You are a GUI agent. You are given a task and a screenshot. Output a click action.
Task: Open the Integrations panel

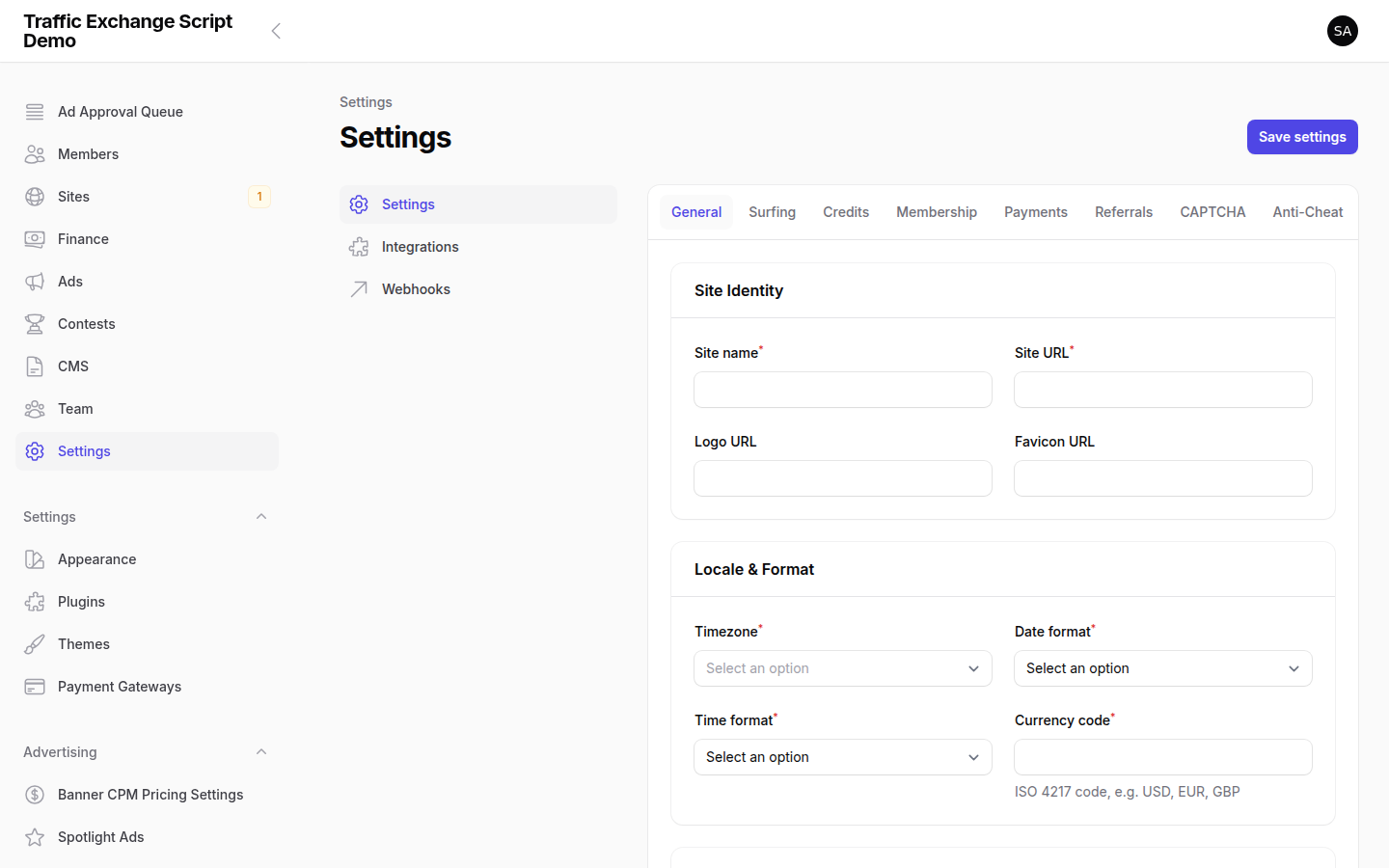click(421, 246)
